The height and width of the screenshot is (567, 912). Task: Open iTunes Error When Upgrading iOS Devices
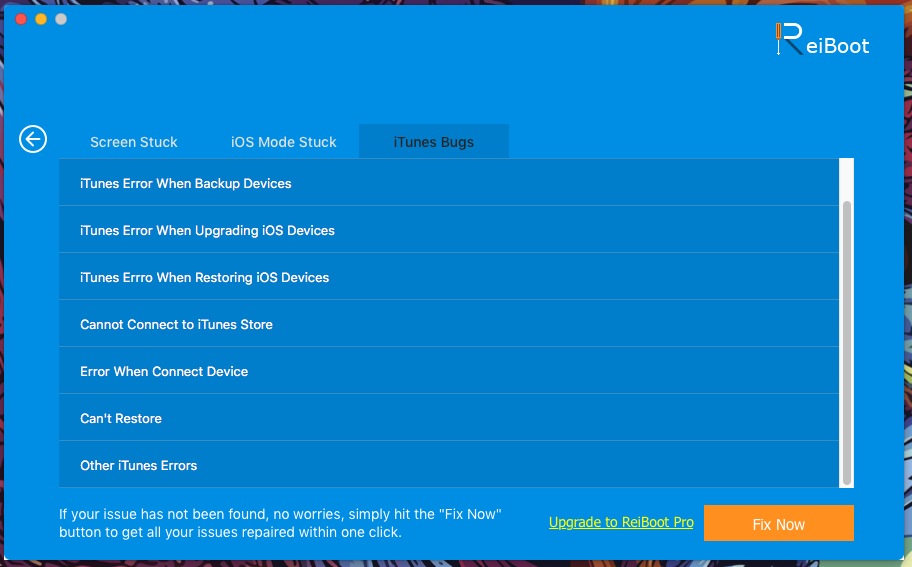click(x=448, y=230)
